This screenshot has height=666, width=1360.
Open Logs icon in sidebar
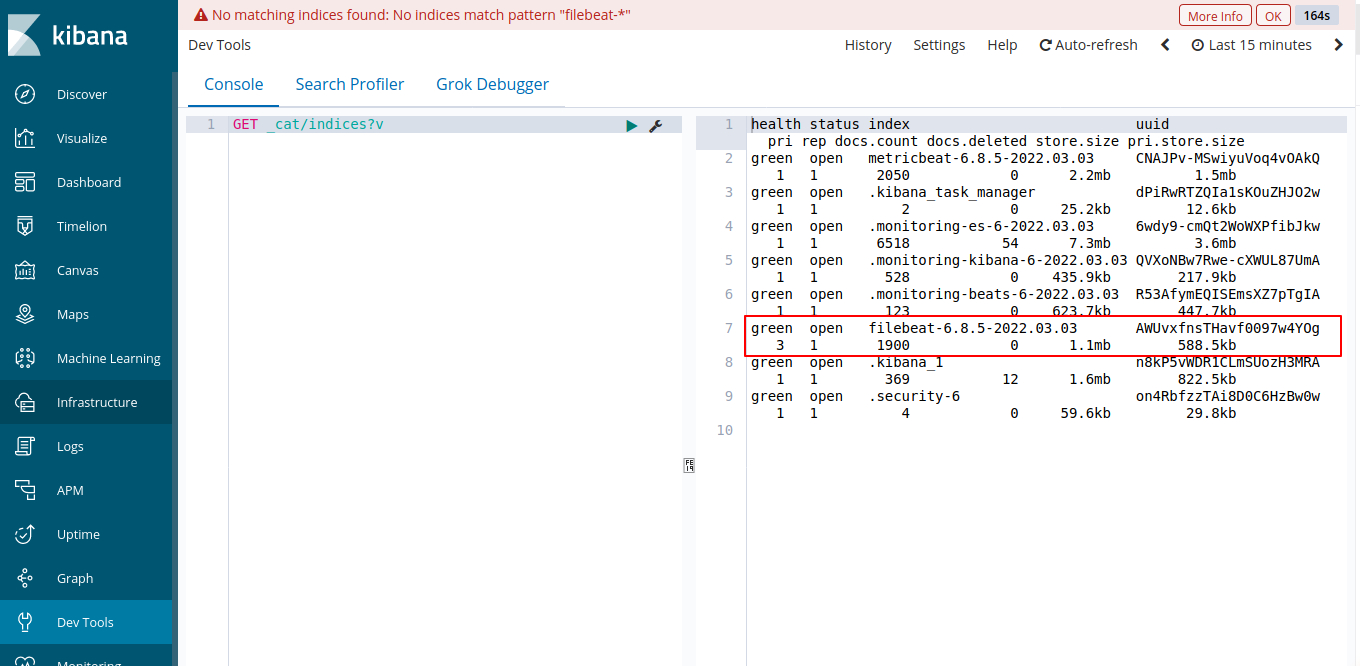[26, 446]
